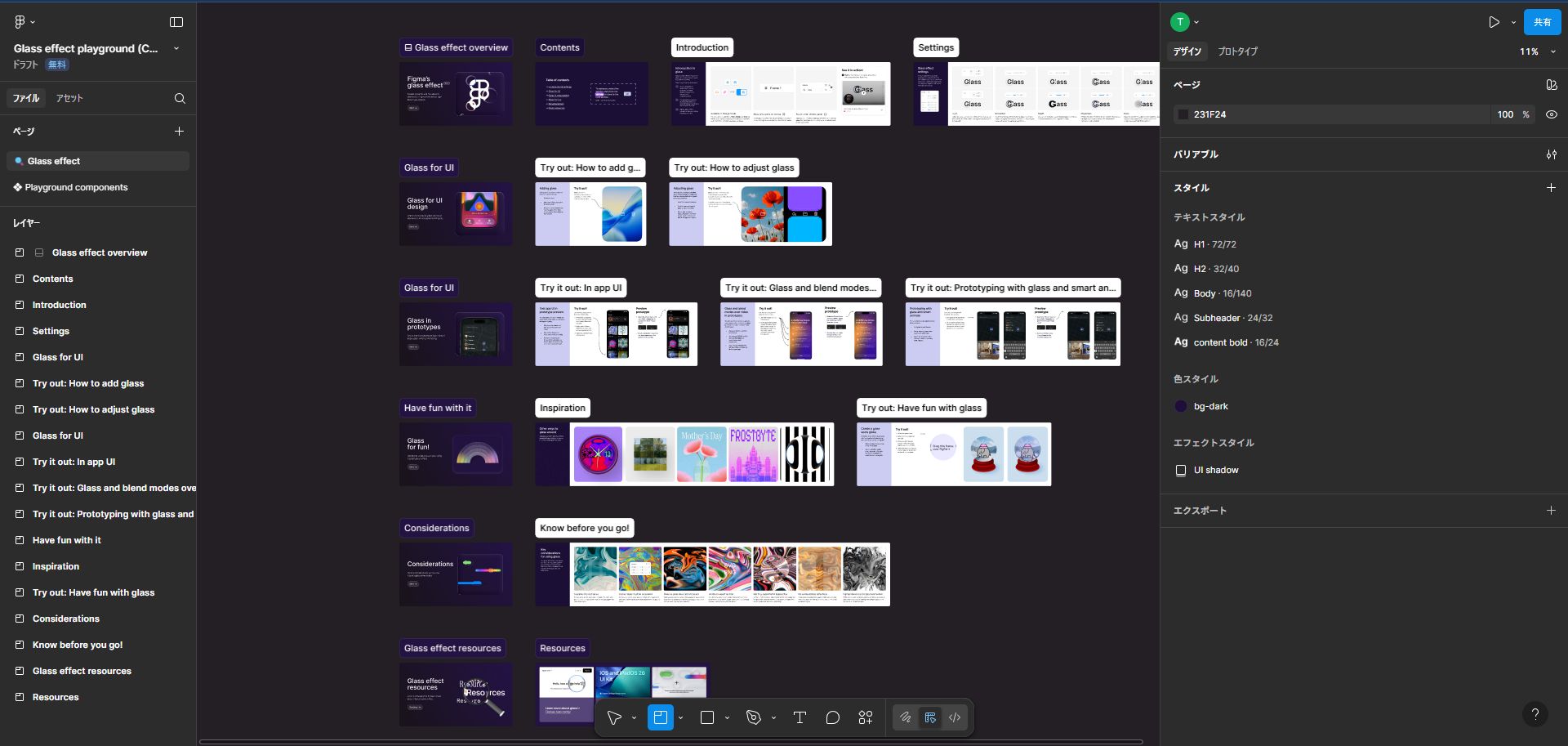Select the Comment tool
The image size is (1568, 746).
832,717
